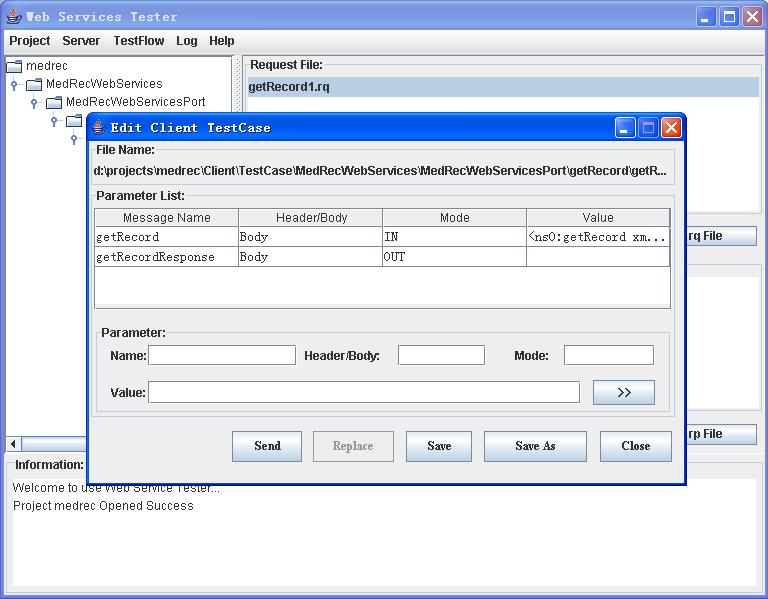Screen dimensions: 768x599
Task: Click the MedRecWebServicesPort folder icon
Action: click(54, 102)
